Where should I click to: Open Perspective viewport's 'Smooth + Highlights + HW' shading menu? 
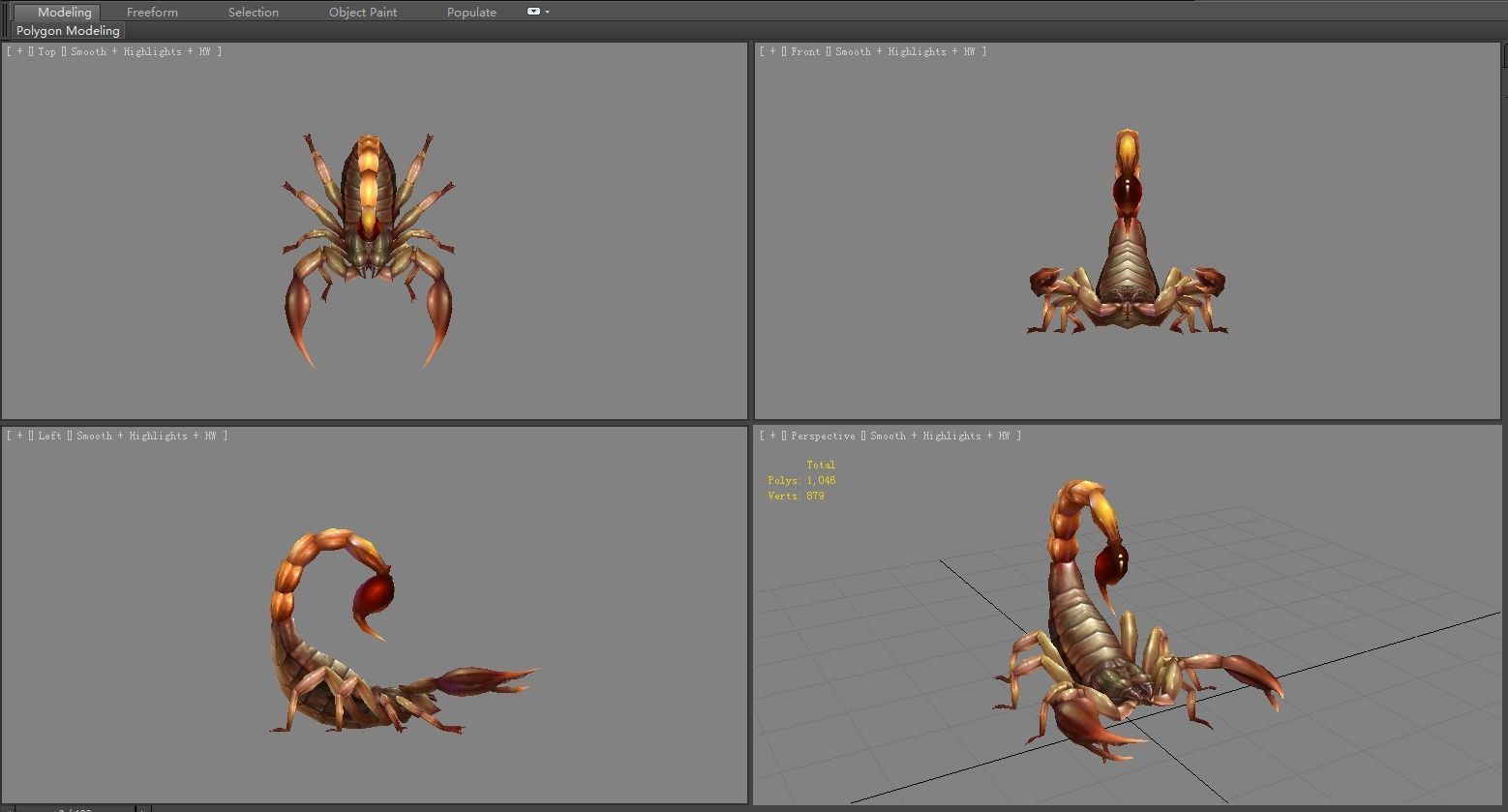[940, 436]
